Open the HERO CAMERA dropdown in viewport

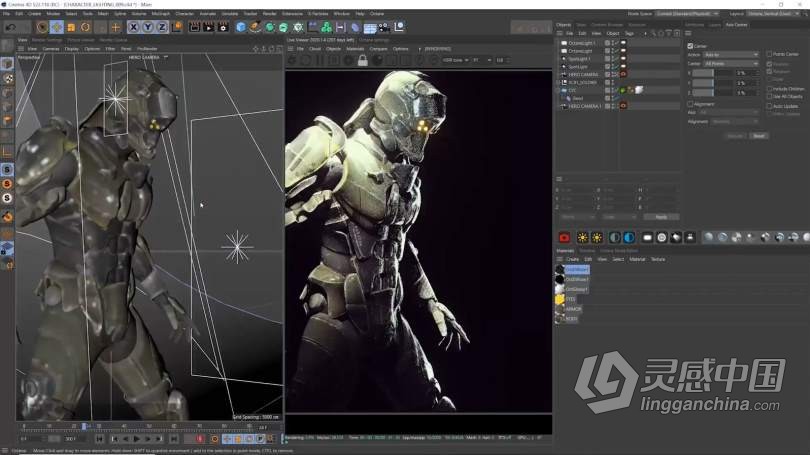tap(148, 57)
